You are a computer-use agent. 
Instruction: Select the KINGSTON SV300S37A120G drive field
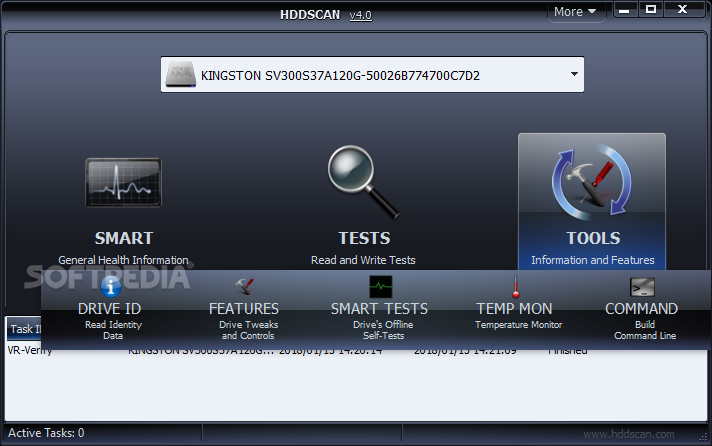coord(372,74)
